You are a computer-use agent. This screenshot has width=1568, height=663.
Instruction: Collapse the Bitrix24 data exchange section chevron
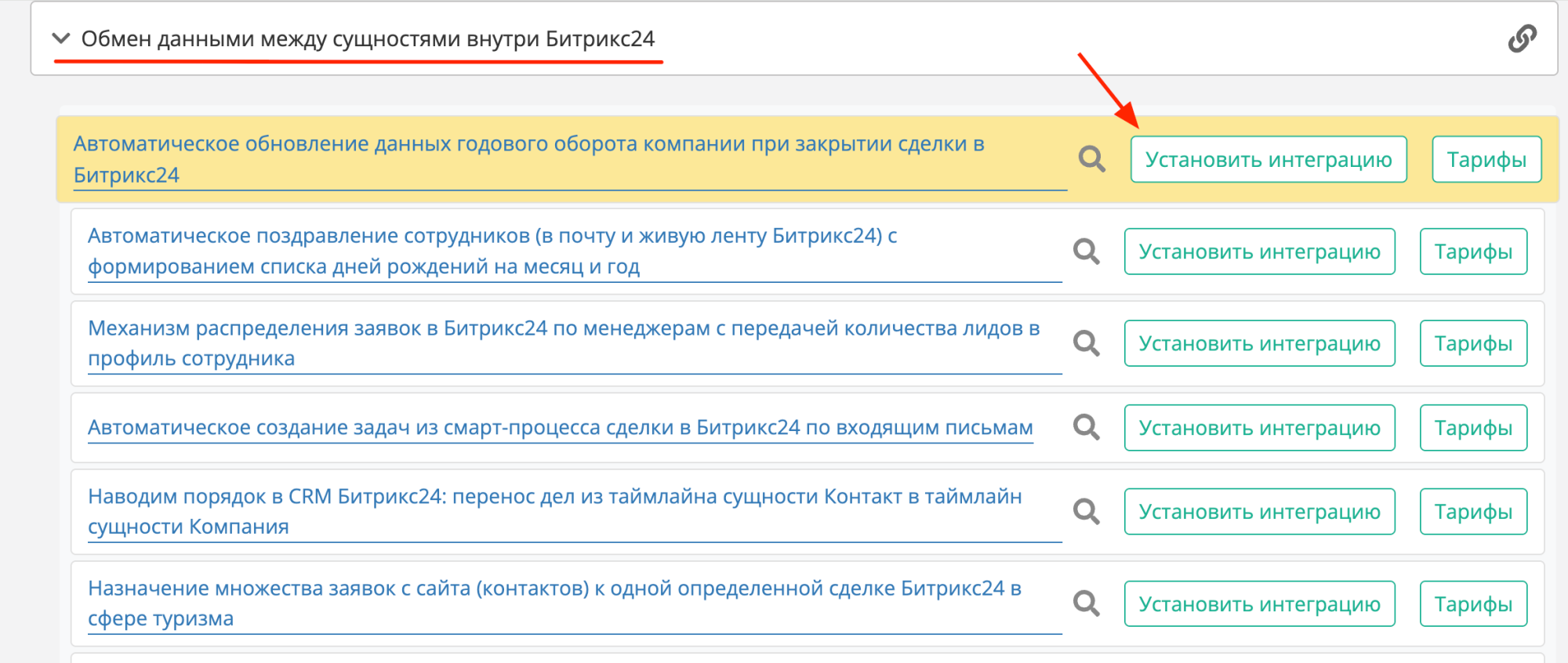(x=60, y=38)
